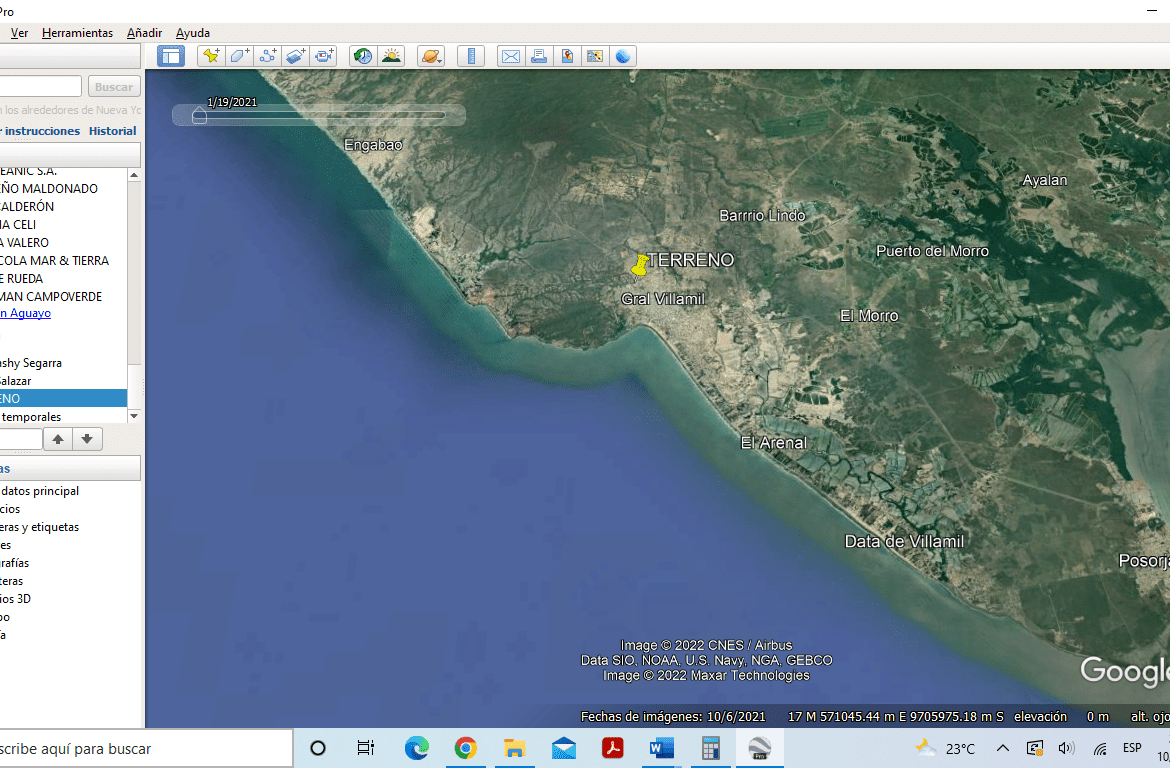
Task: Open Google Earth web globe icon
Action: [623, 56]
